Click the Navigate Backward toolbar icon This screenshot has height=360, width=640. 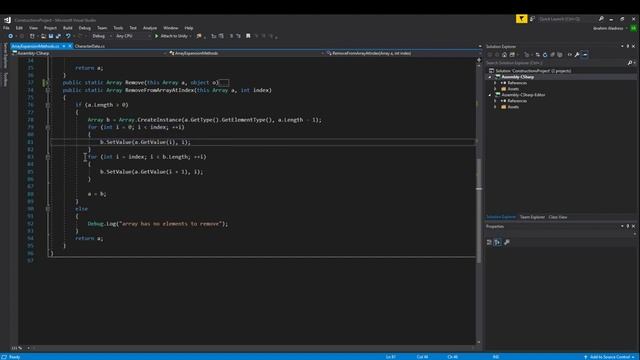pyautogui.click(x=10, y=36)
